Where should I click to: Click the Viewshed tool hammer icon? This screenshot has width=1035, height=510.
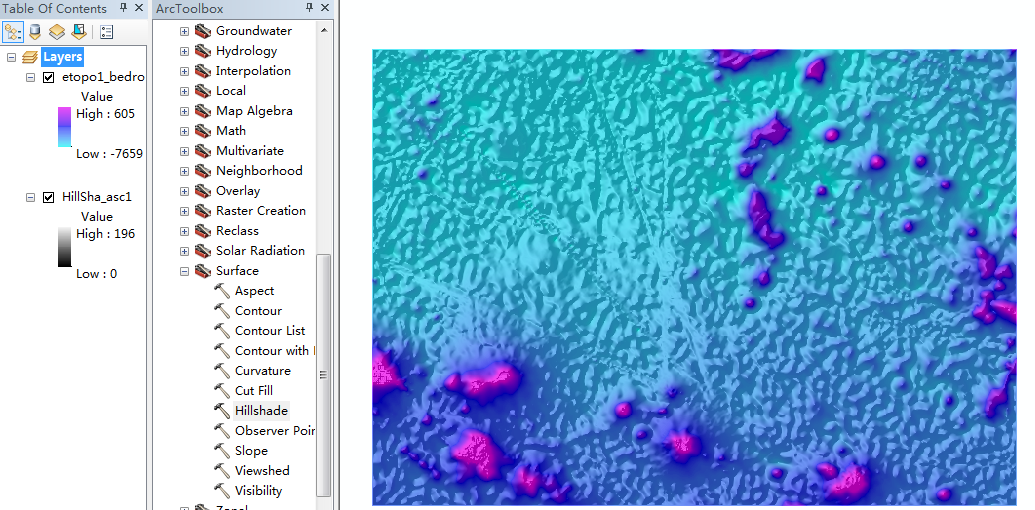(x=222, y=470)
